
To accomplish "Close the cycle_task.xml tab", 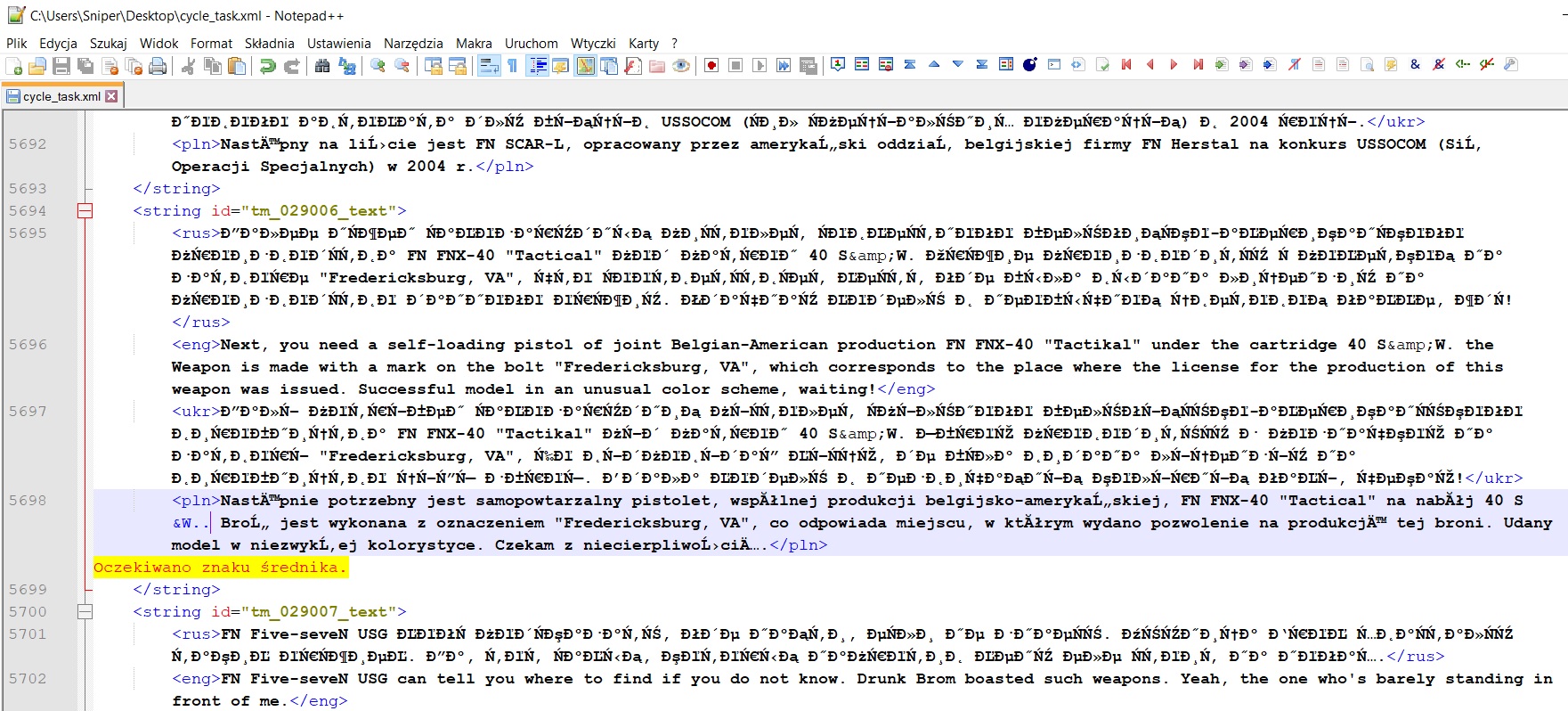I will 111,96.
